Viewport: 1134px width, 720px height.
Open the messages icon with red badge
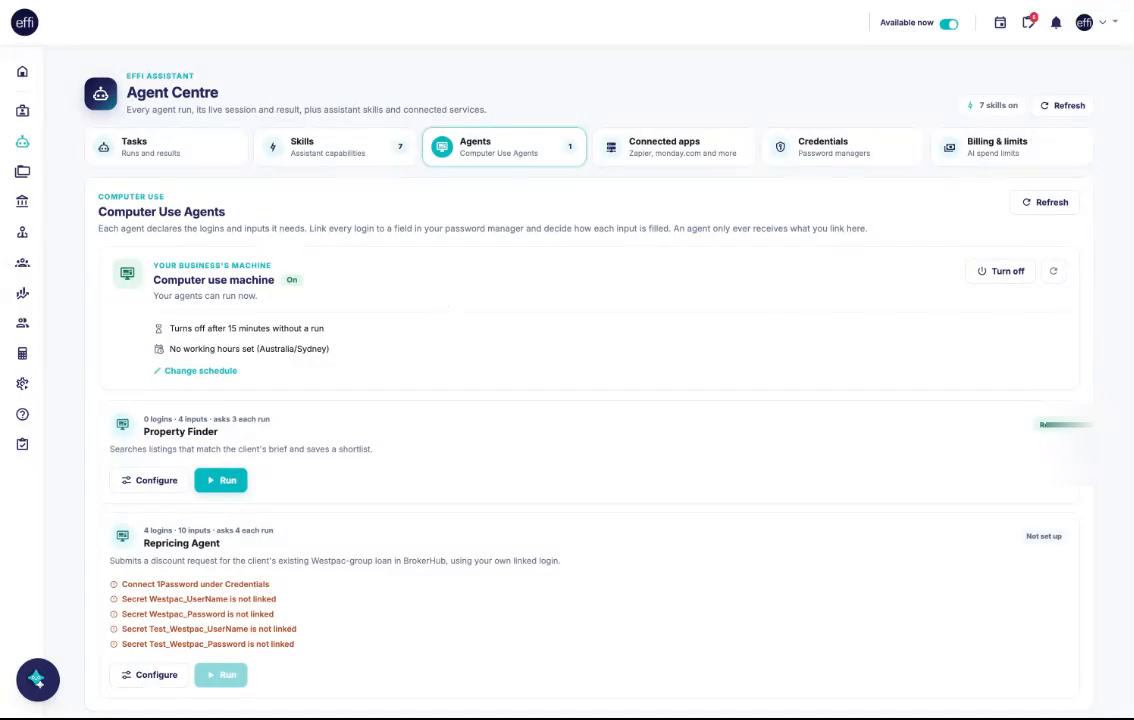(1028, 22)
